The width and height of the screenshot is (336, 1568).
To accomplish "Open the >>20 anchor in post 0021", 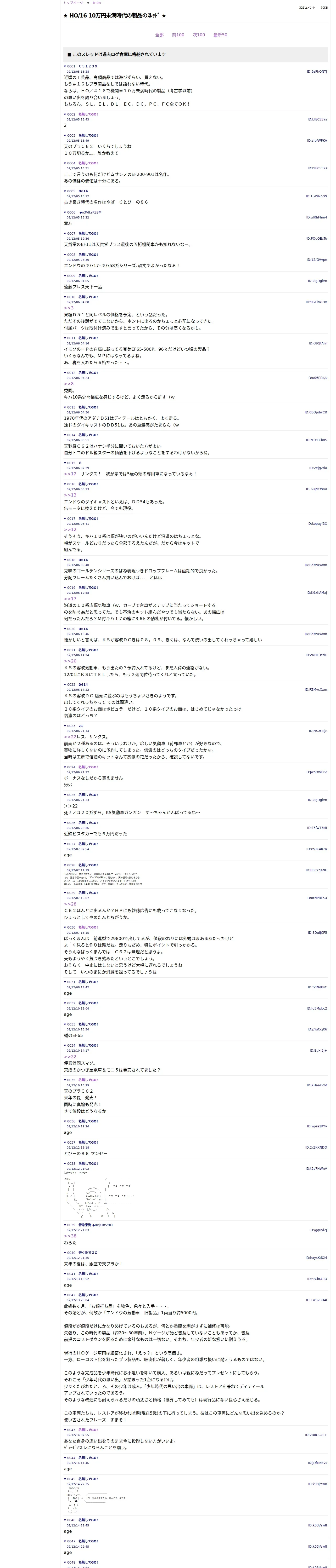I will coord(70,661).
